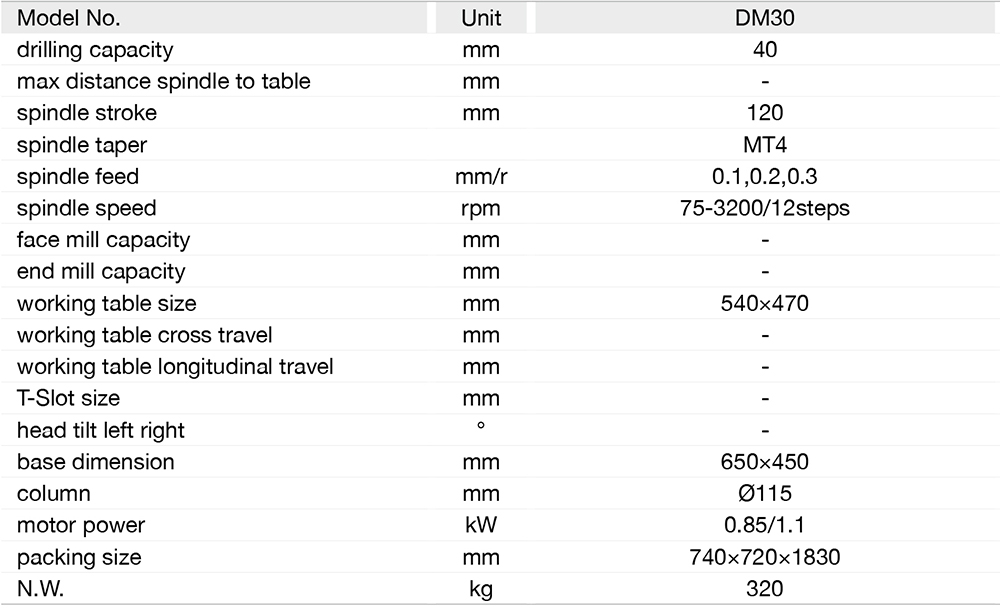
Task: Select the DM30 model column header
Action: point(764,18)
